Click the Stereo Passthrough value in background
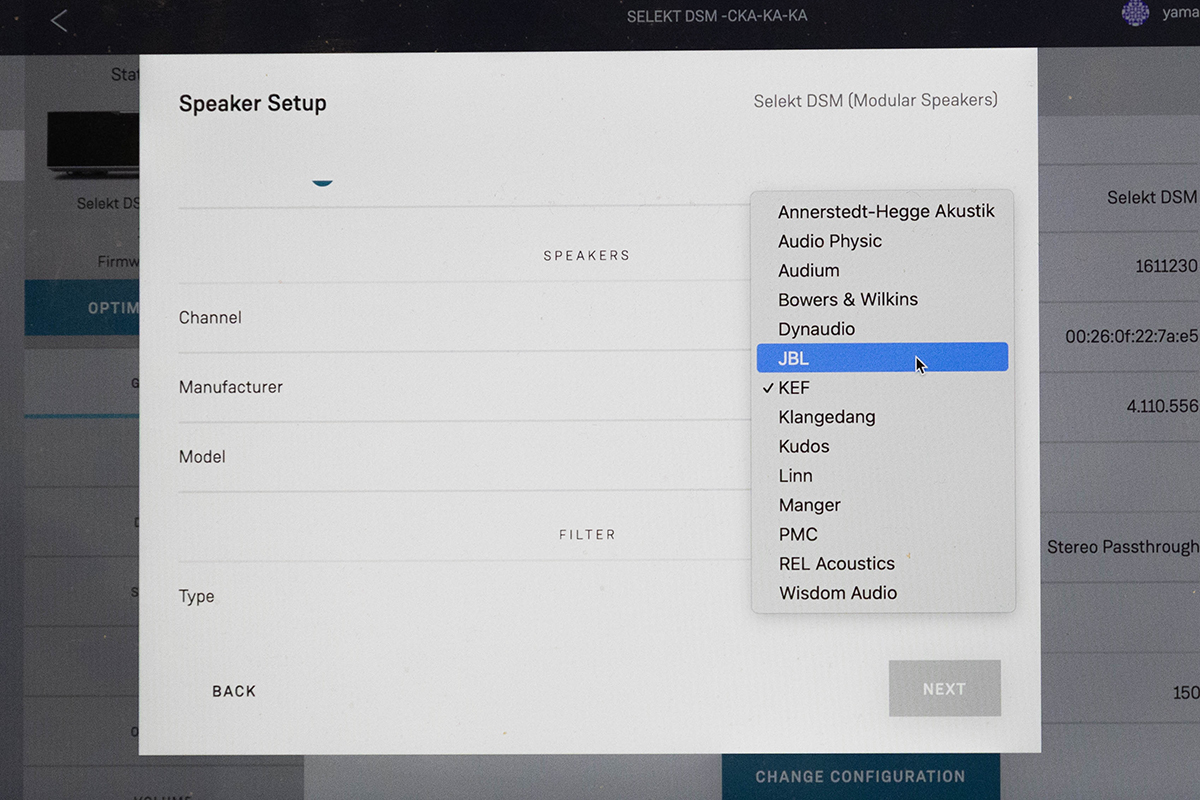 [x=1123, y=547]
